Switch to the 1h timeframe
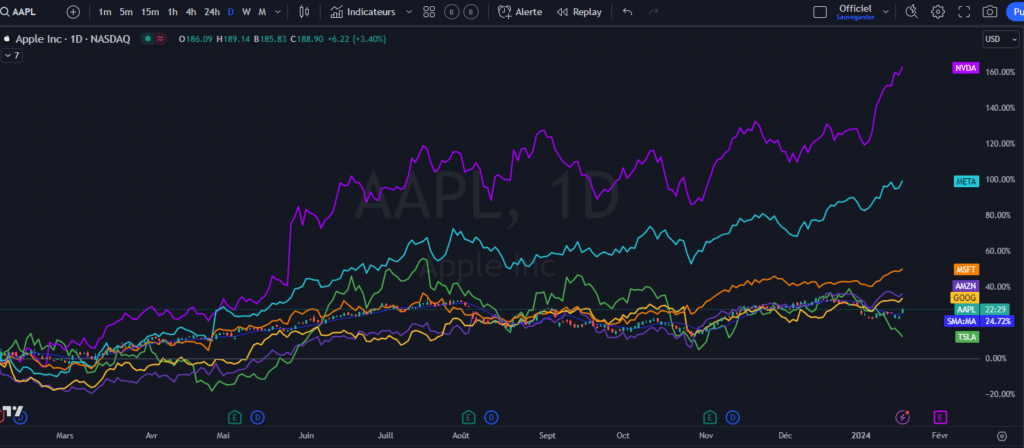 [172, 12]
